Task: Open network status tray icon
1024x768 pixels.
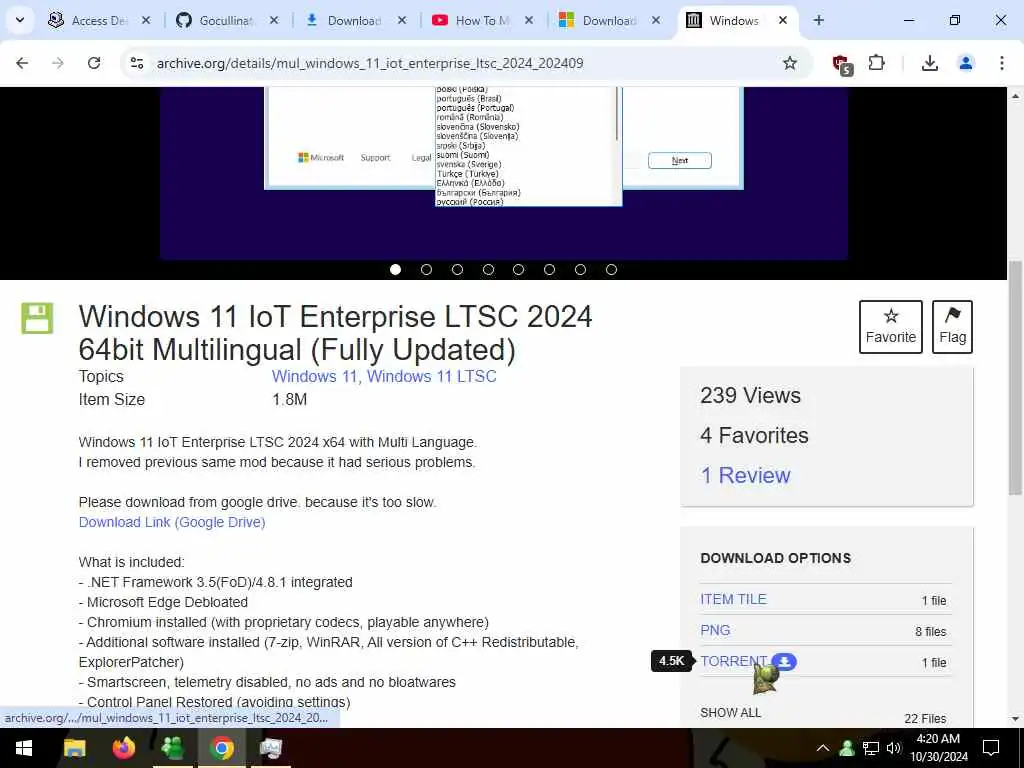Action: click(x=871, y=748)
